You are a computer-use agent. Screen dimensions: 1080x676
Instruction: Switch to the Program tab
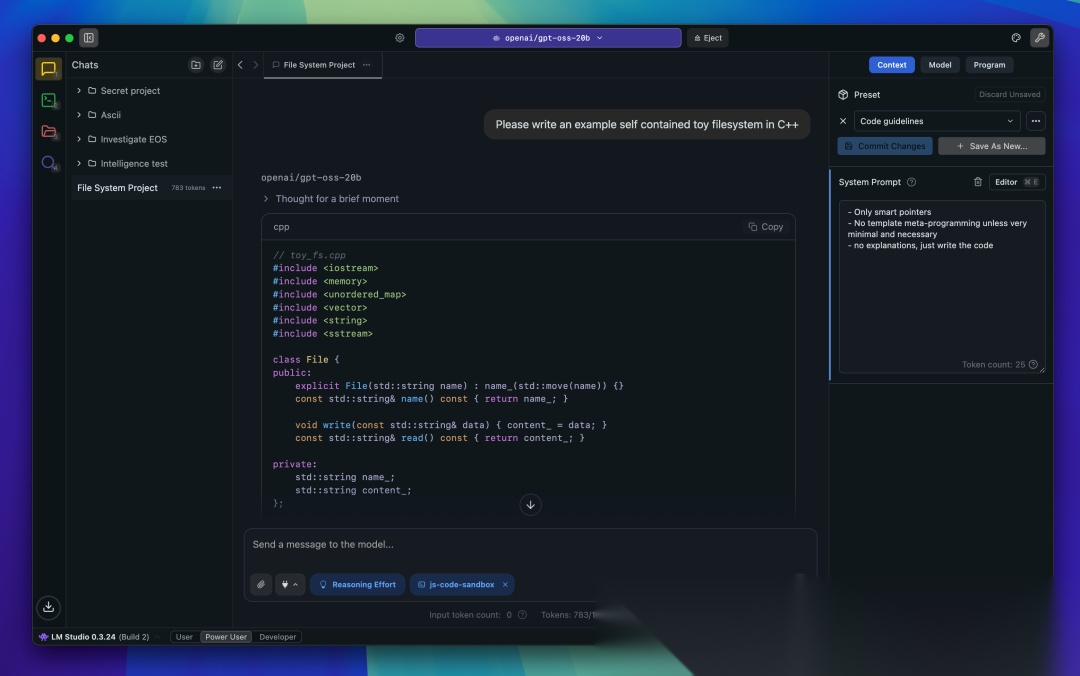pyautogui.click(x=989, y=65)
